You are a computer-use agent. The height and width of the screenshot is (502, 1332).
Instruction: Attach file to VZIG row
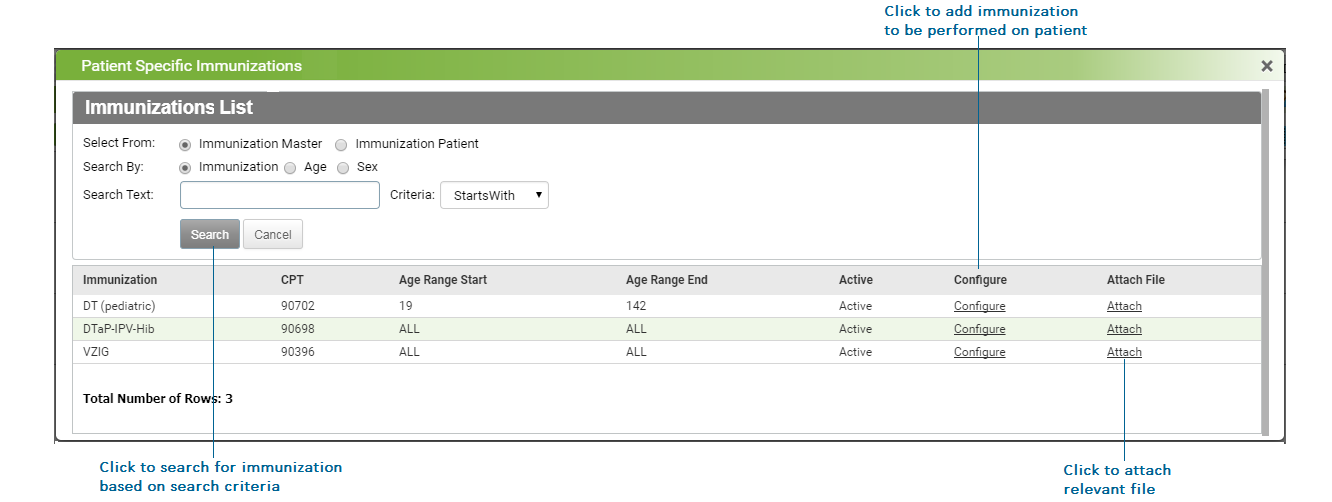[1124, 352]
